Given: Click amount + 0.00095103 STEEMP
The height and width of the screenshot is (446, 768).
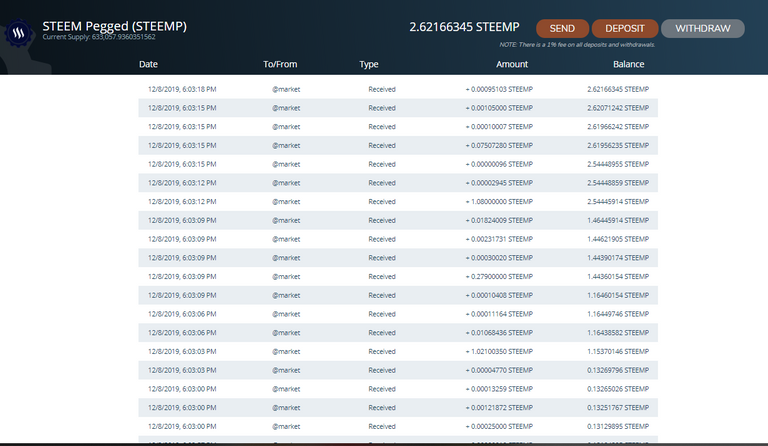Looking at the screenshot, I should [x=499, y=90].
